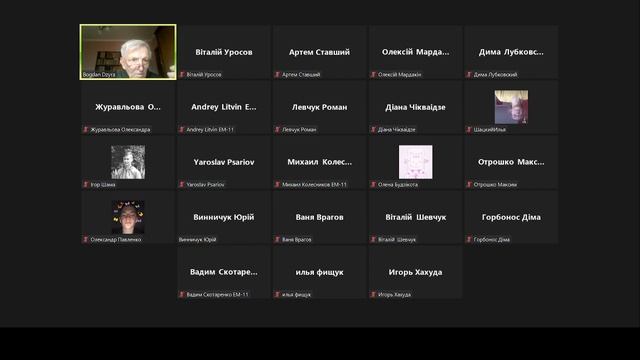Click muted mic icon beside Віталій Шевчук label
640x360 pixels.
373,240
